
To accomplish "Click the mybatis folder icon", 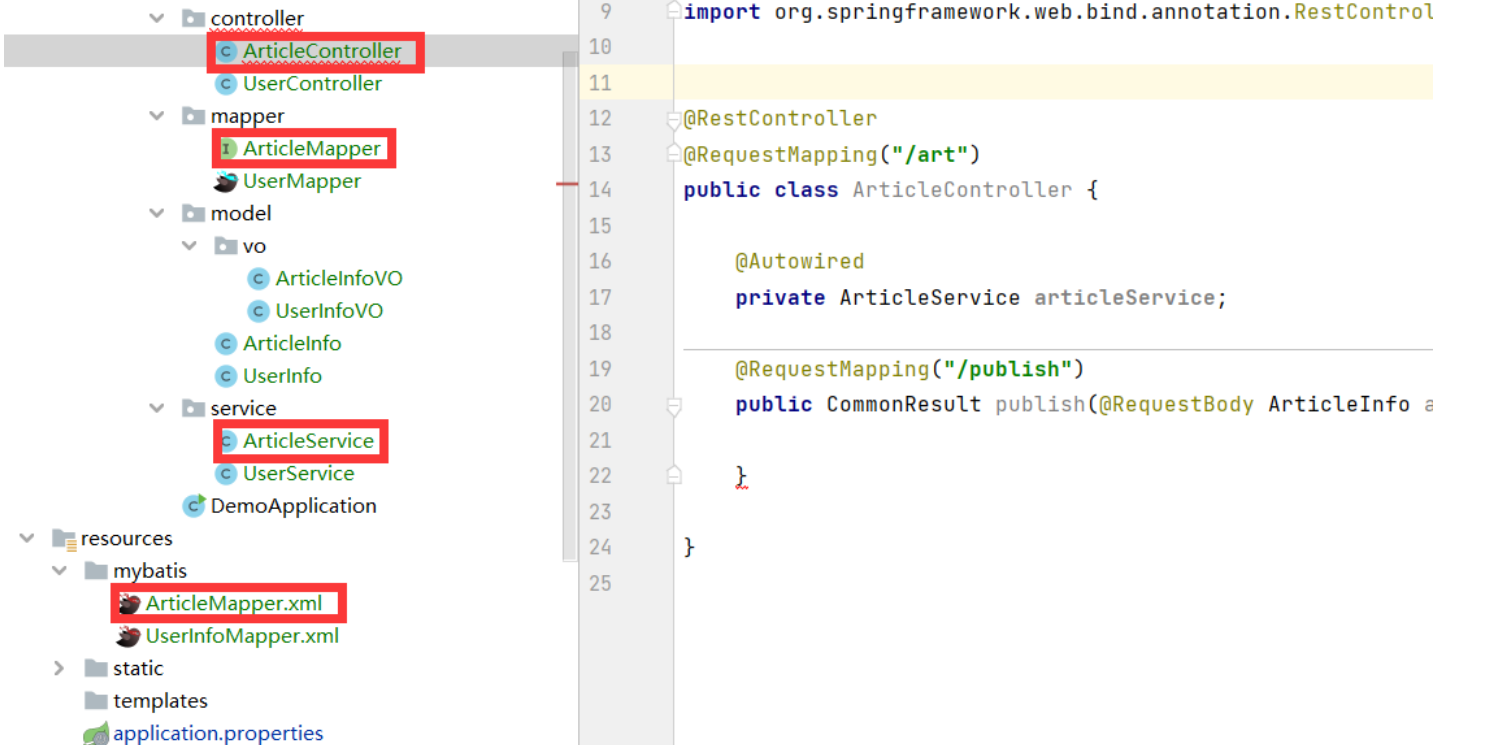I will click(96, 571).
